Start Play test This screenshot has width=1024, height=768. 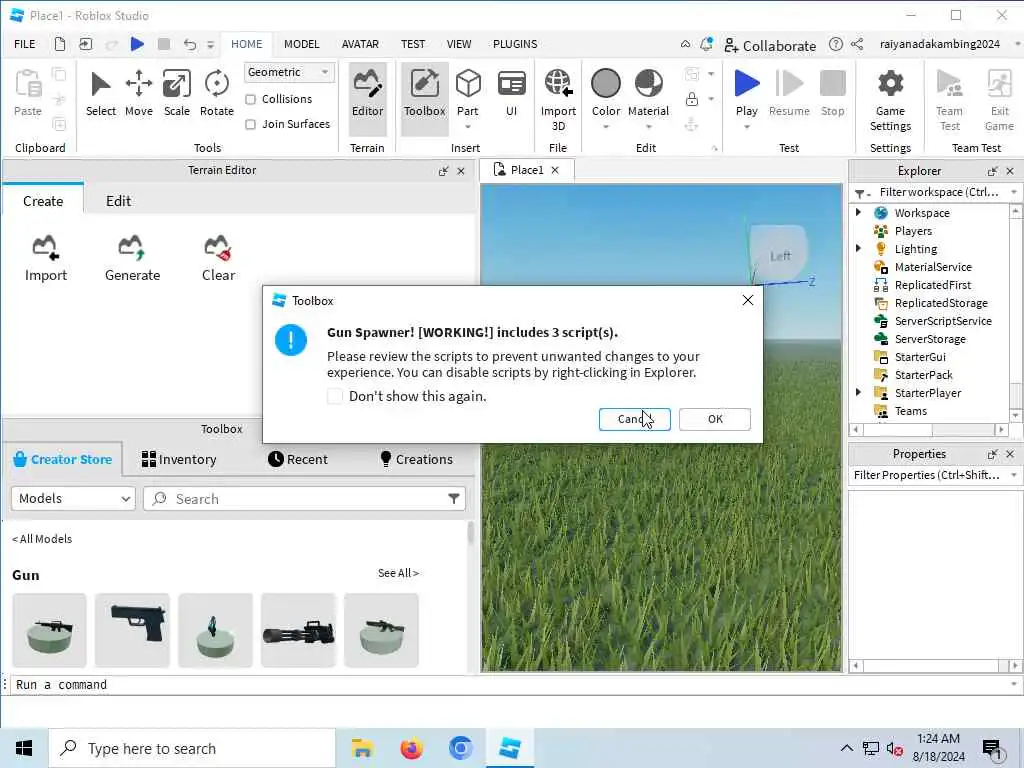(x=746, y=84)
